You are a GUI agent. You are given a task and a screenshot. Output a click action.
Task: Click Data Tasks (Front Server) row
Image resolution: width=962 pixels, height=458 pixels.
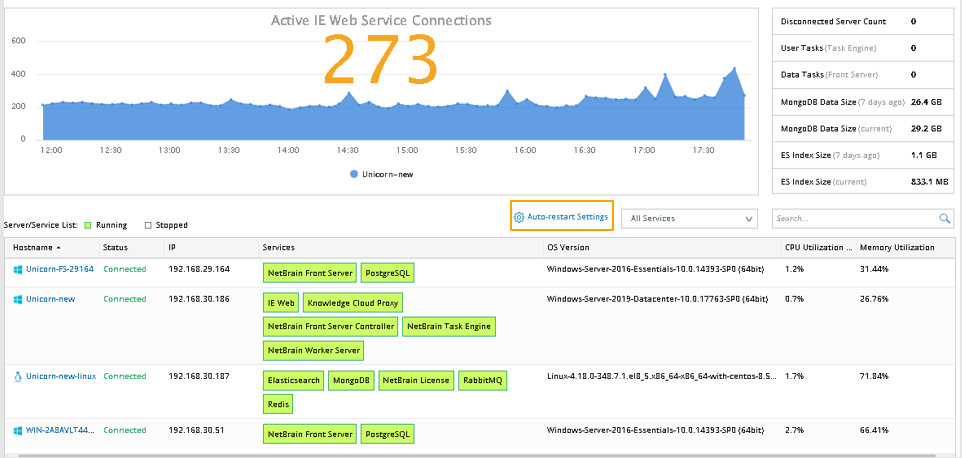[862, 75]
